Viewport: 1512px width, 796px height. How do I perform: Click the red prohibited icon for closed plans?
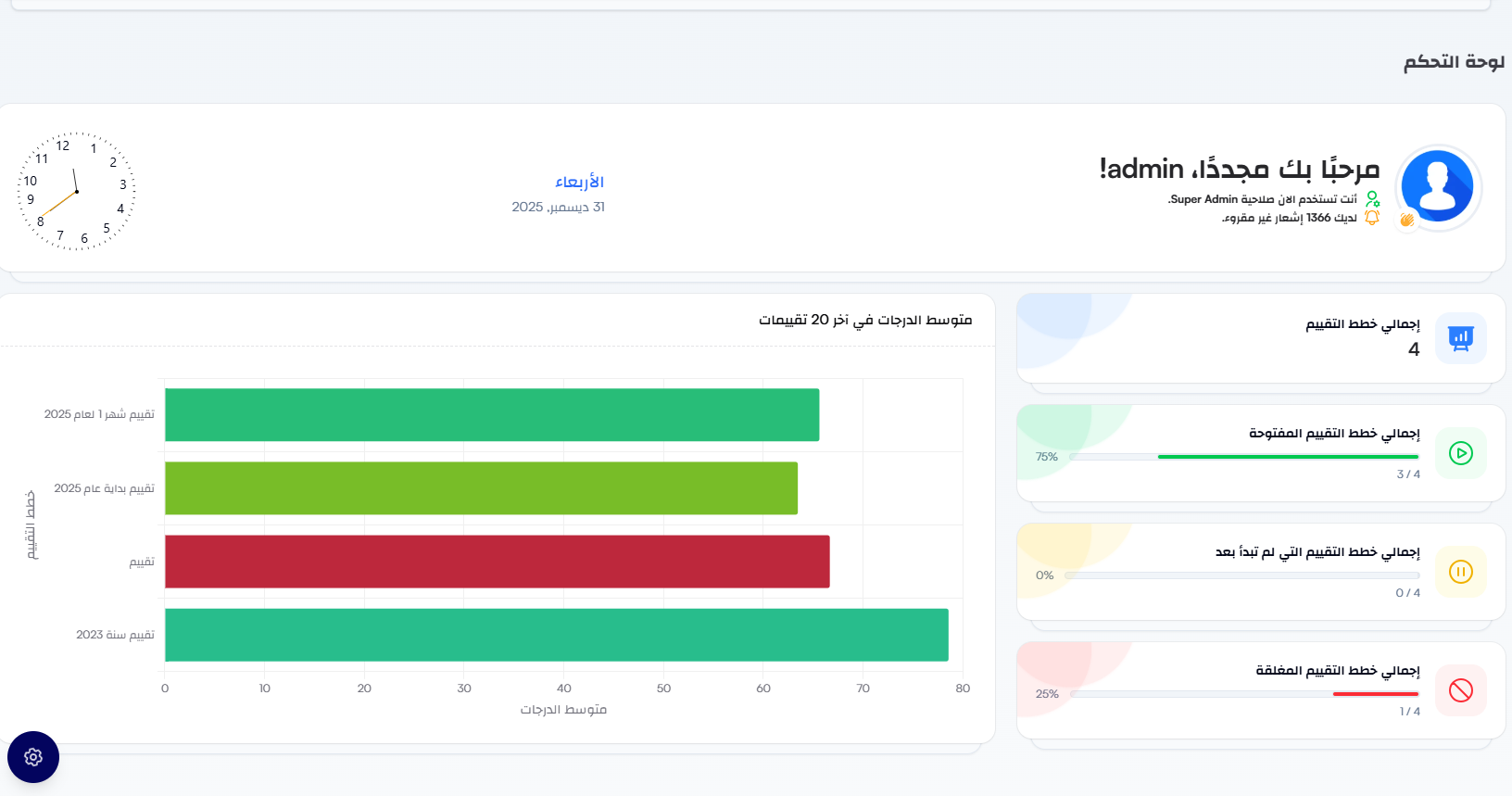1460,690
